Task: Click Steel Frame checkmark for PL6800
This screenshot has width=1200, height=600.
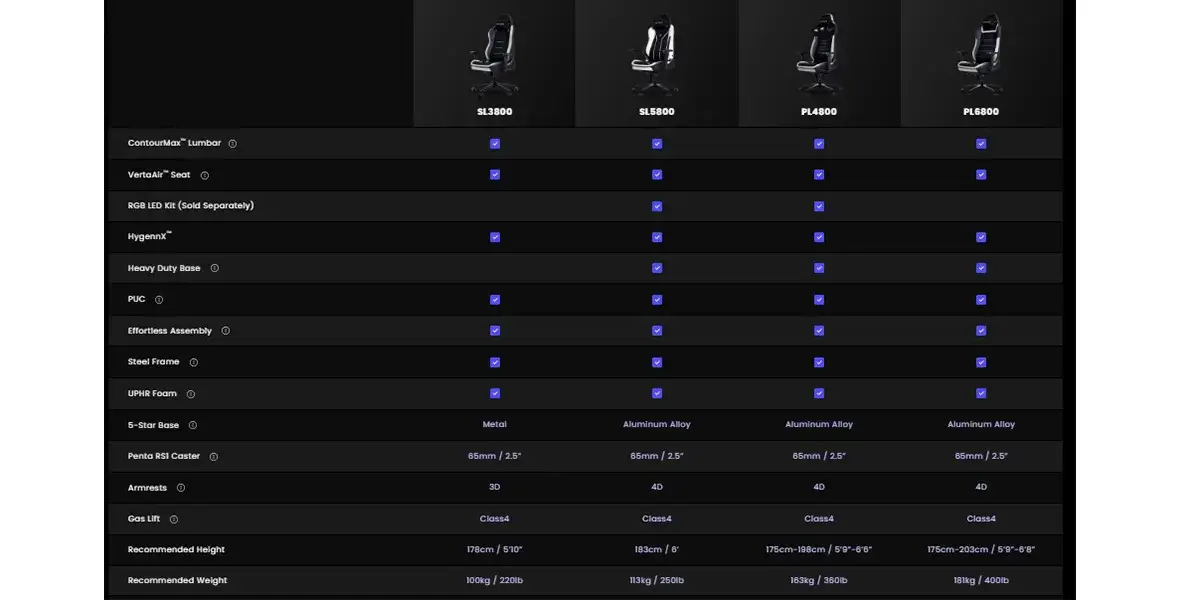Action: 981,362
